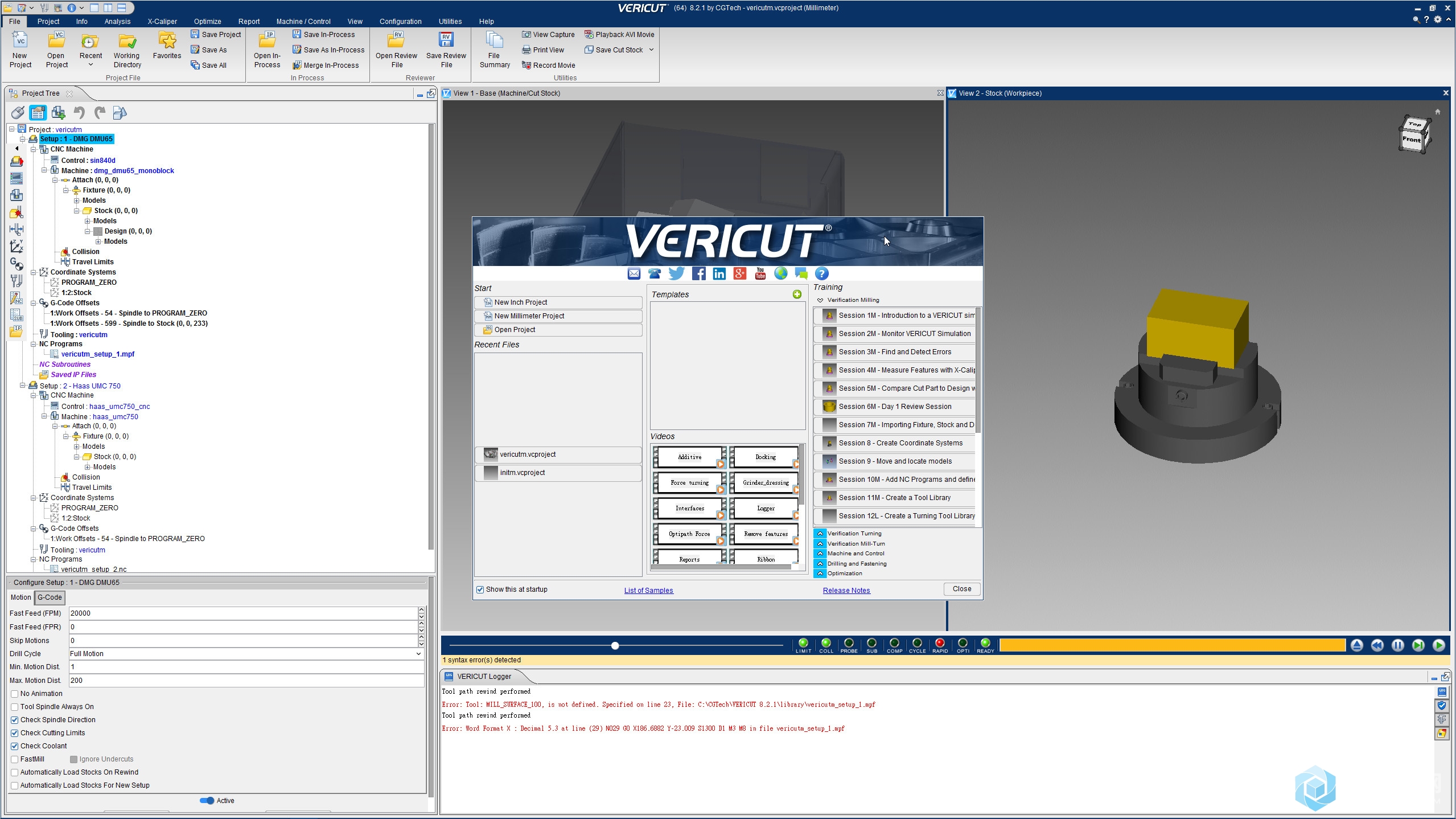1456x819 pixels.
Task: Collapse Setup 1 - DMG DMU65 tree node
Action: click(23, 139)
